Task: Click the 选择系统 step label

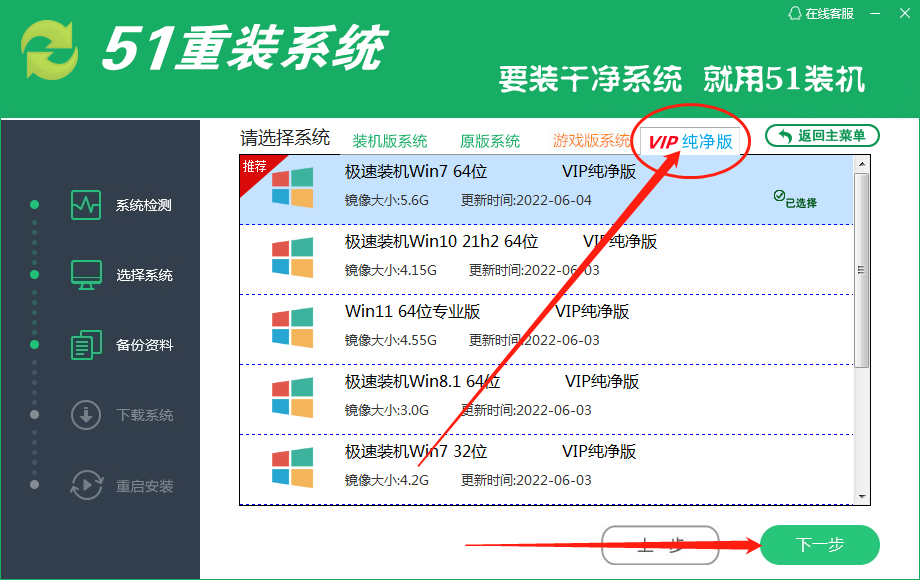Action: (144, 275)
